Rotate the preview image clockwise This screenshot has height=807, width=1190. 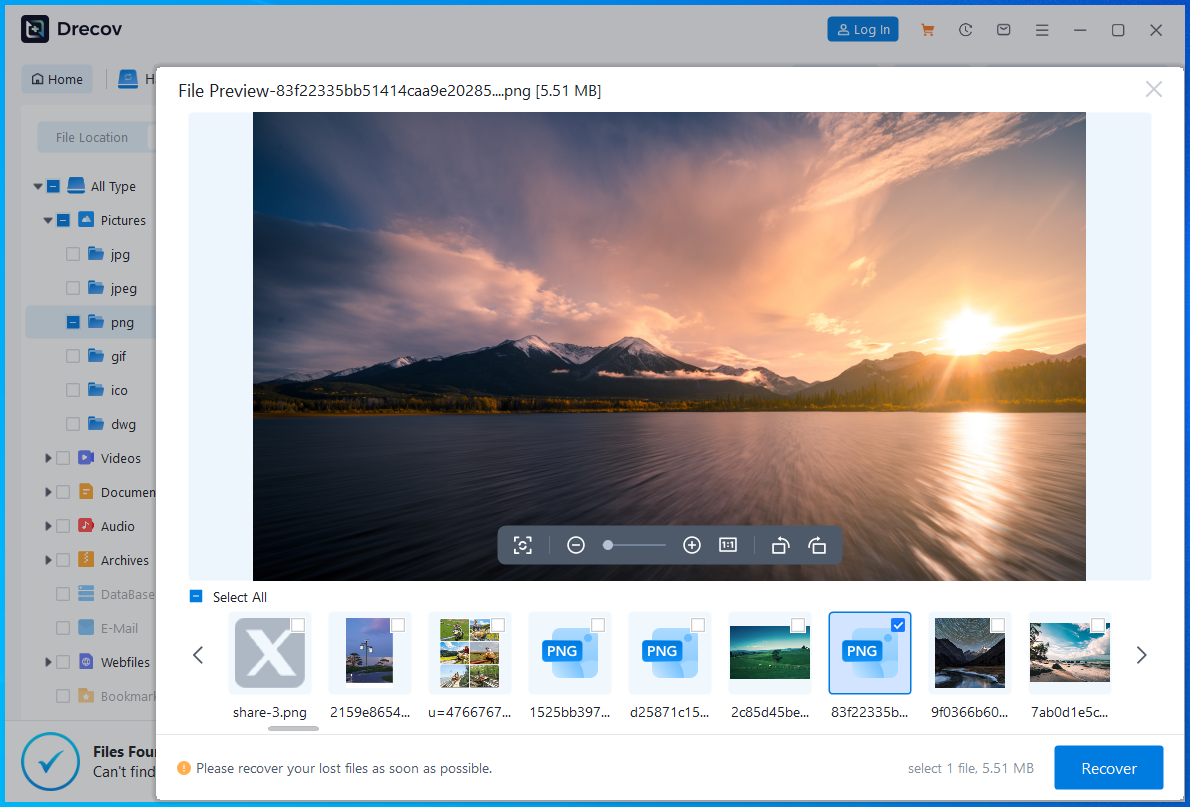pyautogui.click(x=817, y=545)
